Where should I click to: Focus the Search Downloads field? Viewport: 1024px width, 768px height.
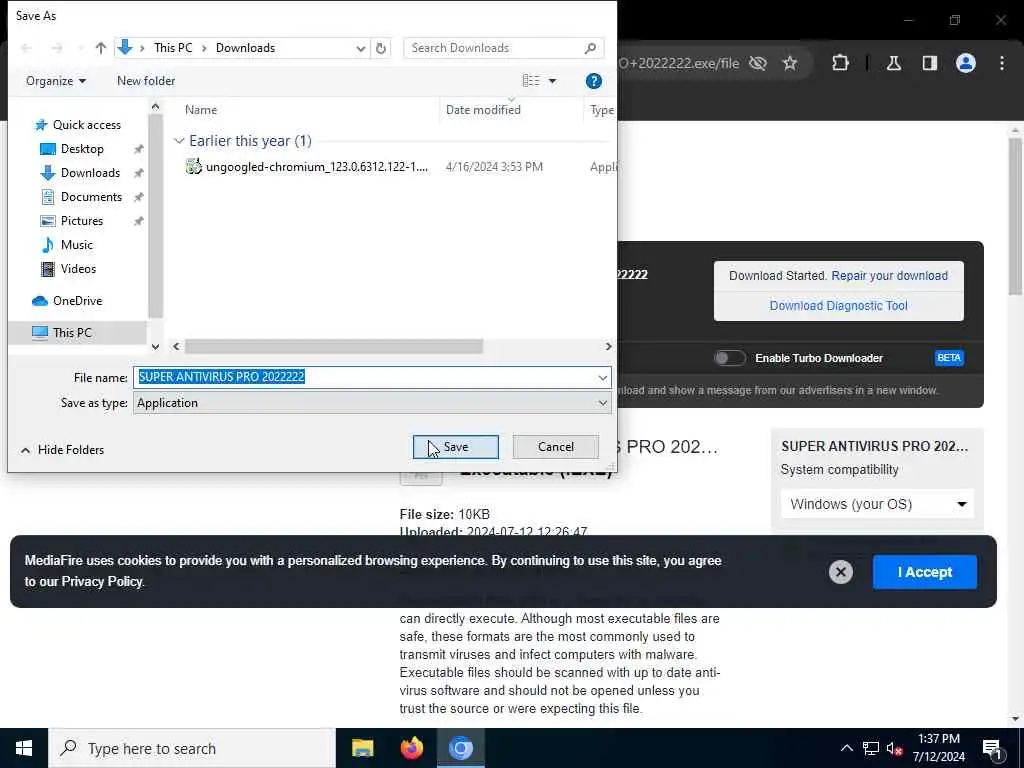(x=503, y=48)
